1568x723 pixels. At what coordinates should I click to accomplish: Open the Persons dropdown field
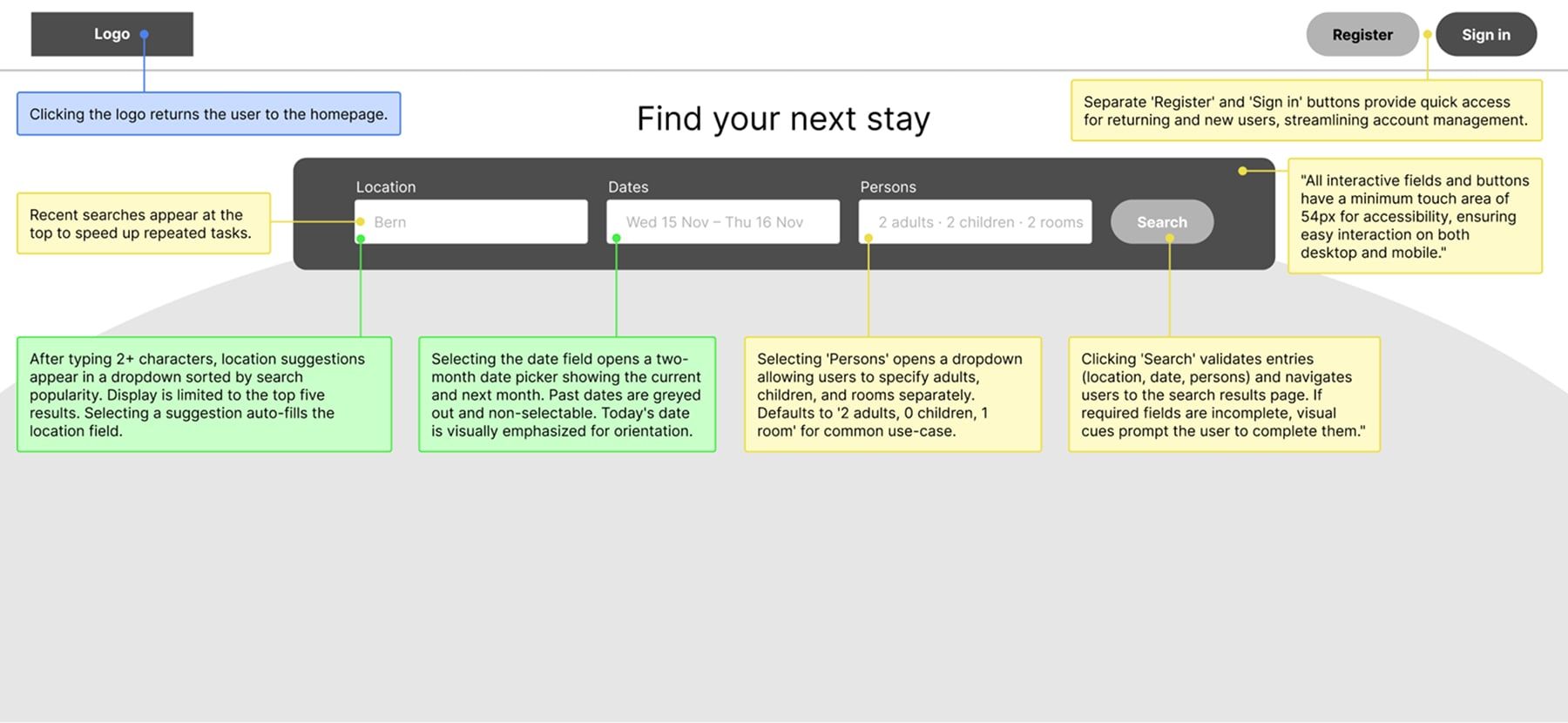pyautogui.click(x=976, y=222)
